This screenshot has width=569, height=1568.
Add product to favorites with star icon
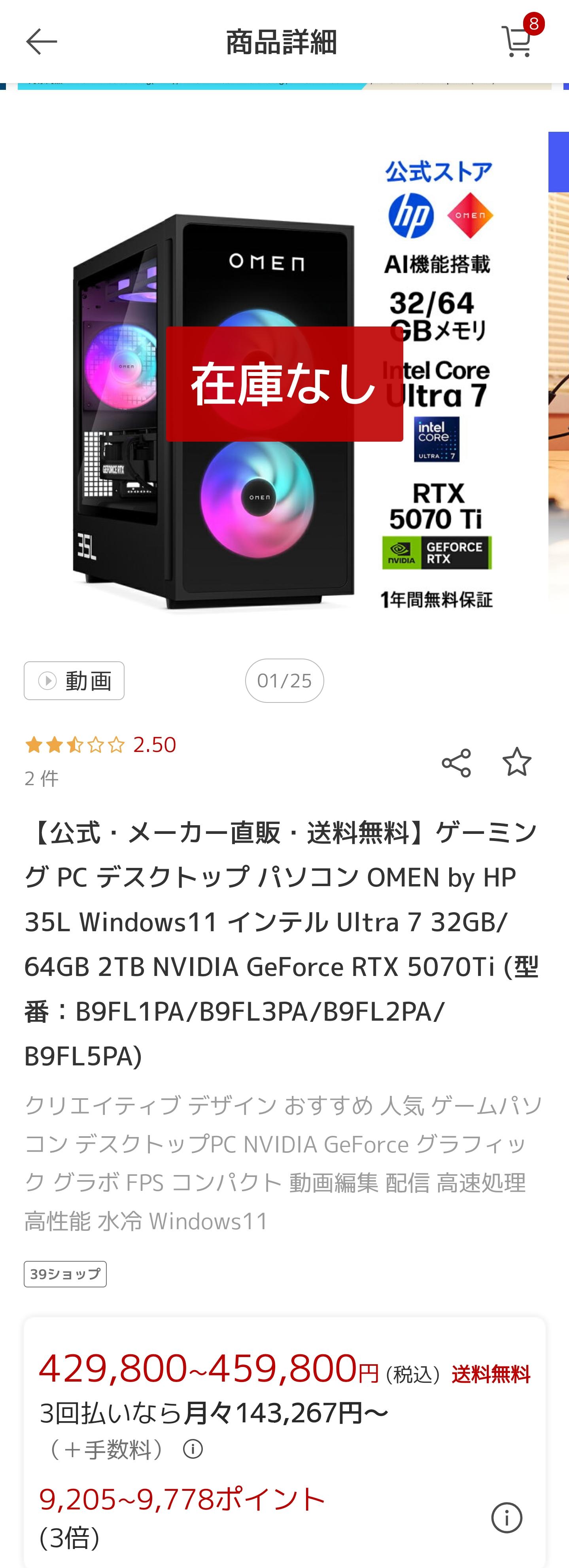517,761
